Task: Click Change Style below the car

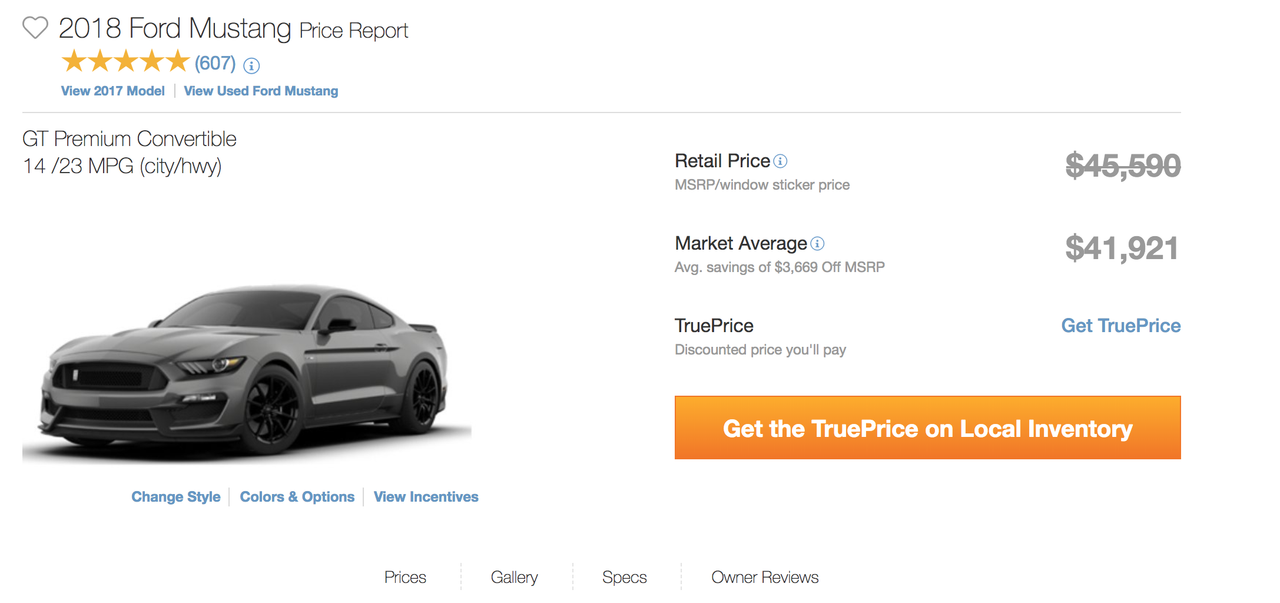Action: 176,497
